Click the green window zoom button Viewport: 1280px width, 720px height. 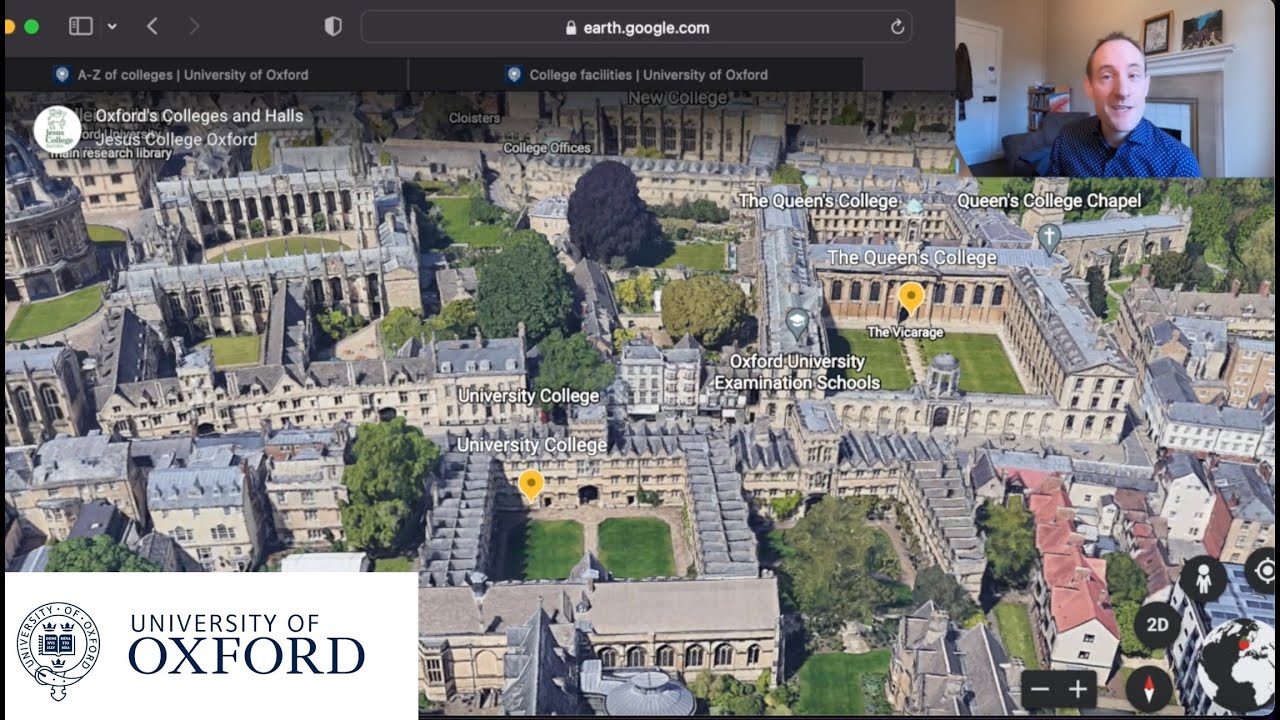31,26
